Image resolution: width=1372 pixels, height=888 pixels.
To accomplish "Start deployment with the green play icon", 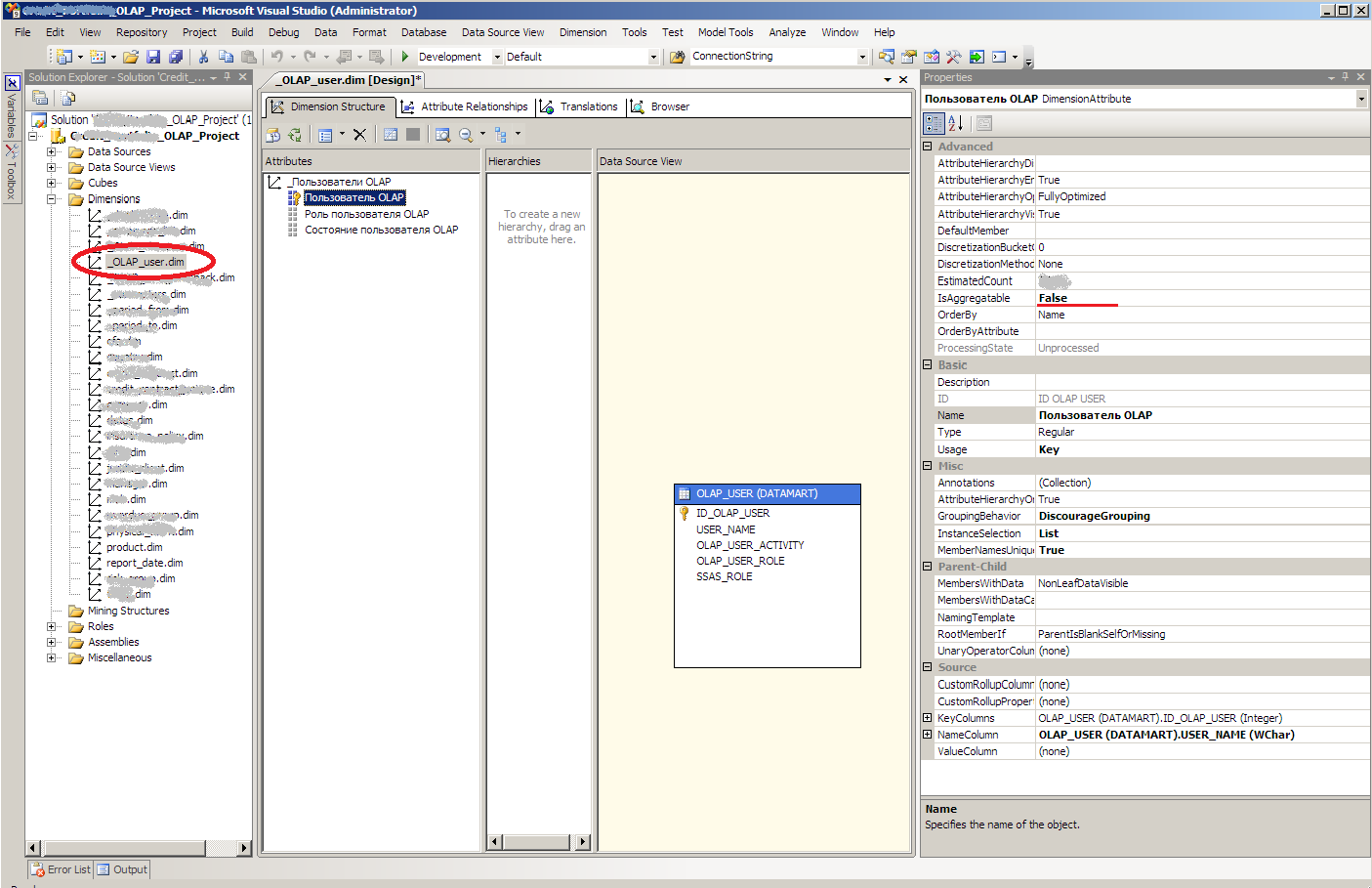I will click(404, 57).
